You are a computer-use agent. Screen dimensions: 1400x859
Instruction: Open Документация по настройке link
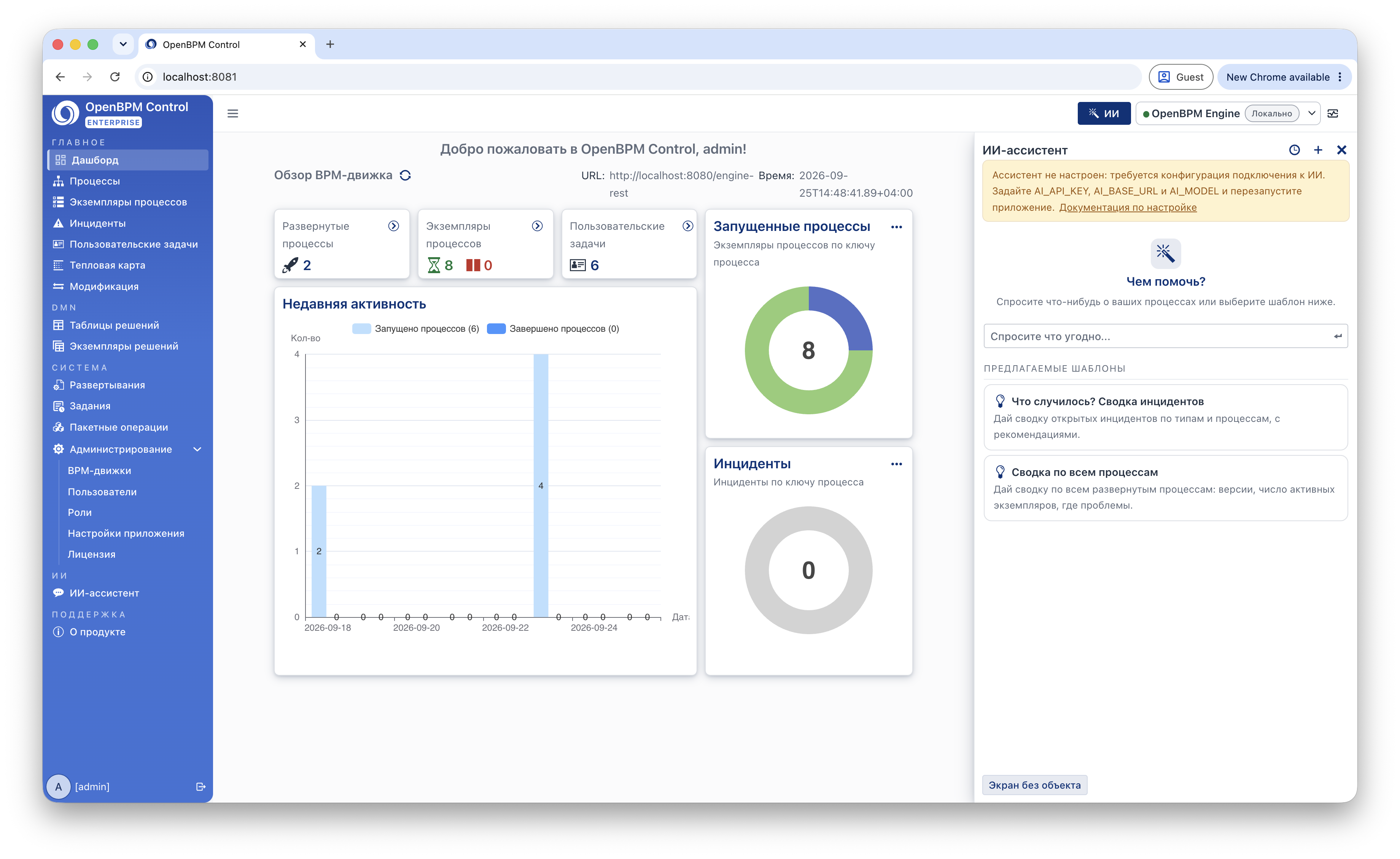pos(1128,207)
